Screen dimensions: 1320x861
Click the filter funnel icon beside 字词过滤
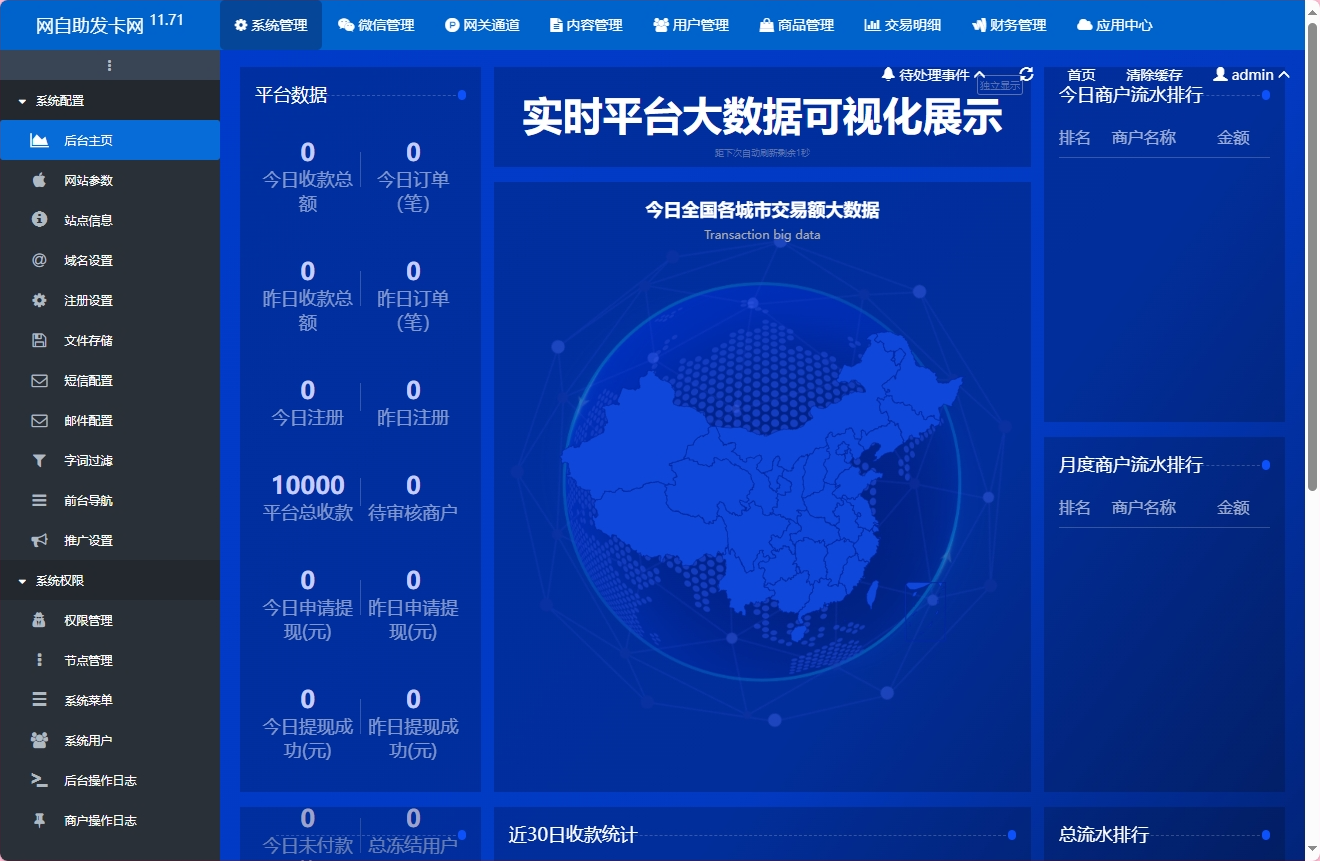39,460
